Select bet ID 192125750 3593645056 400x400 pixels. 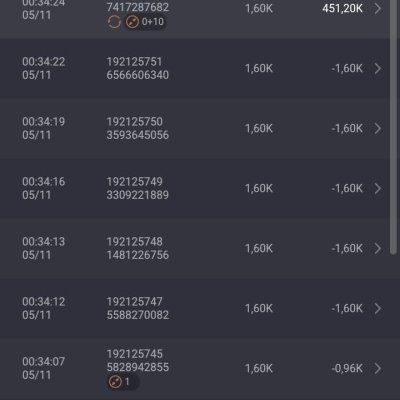pyautogui.click(x=138, y=128)
